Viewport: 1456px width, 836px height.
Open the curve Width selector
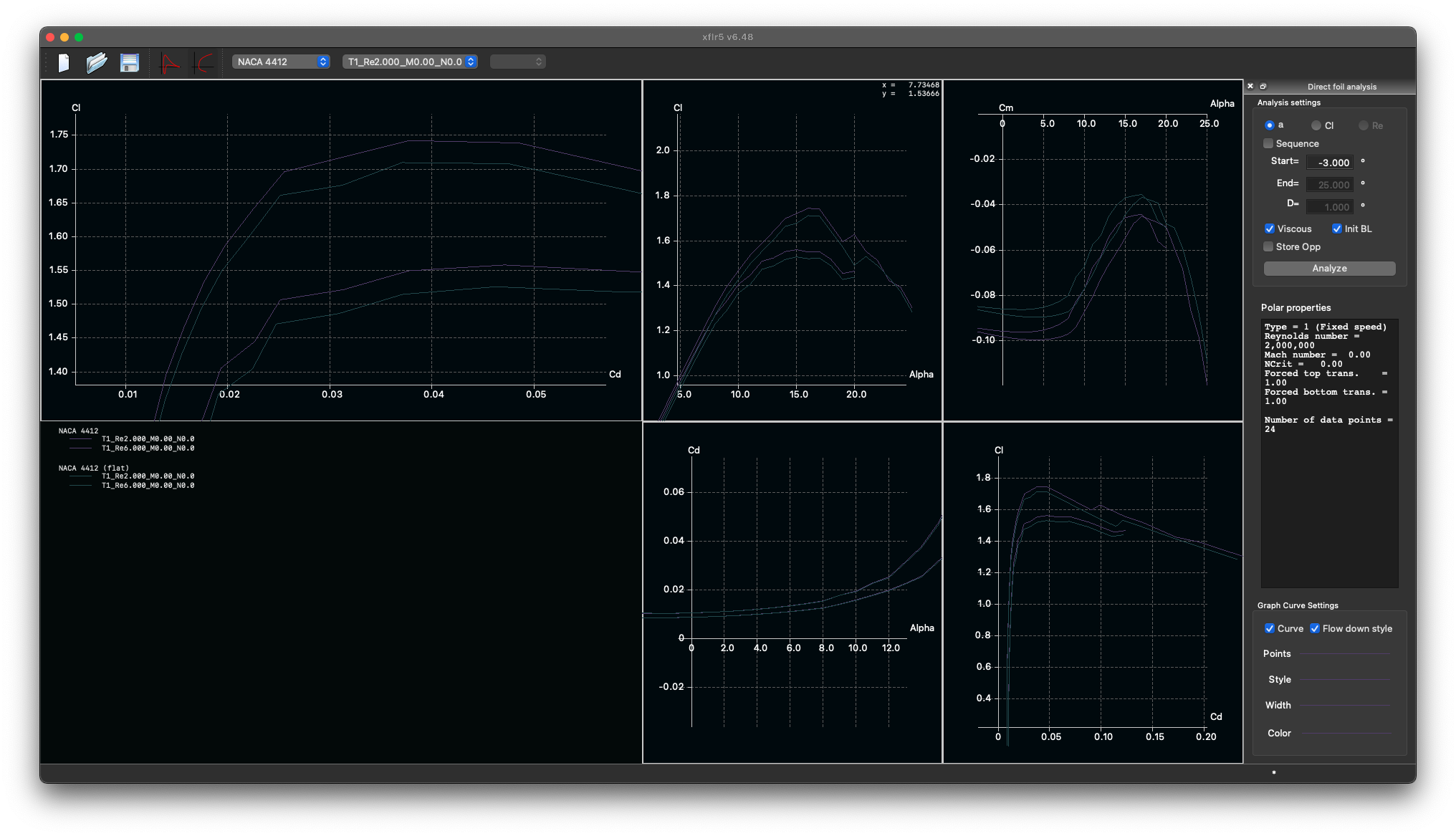[x=1345, y=705]
